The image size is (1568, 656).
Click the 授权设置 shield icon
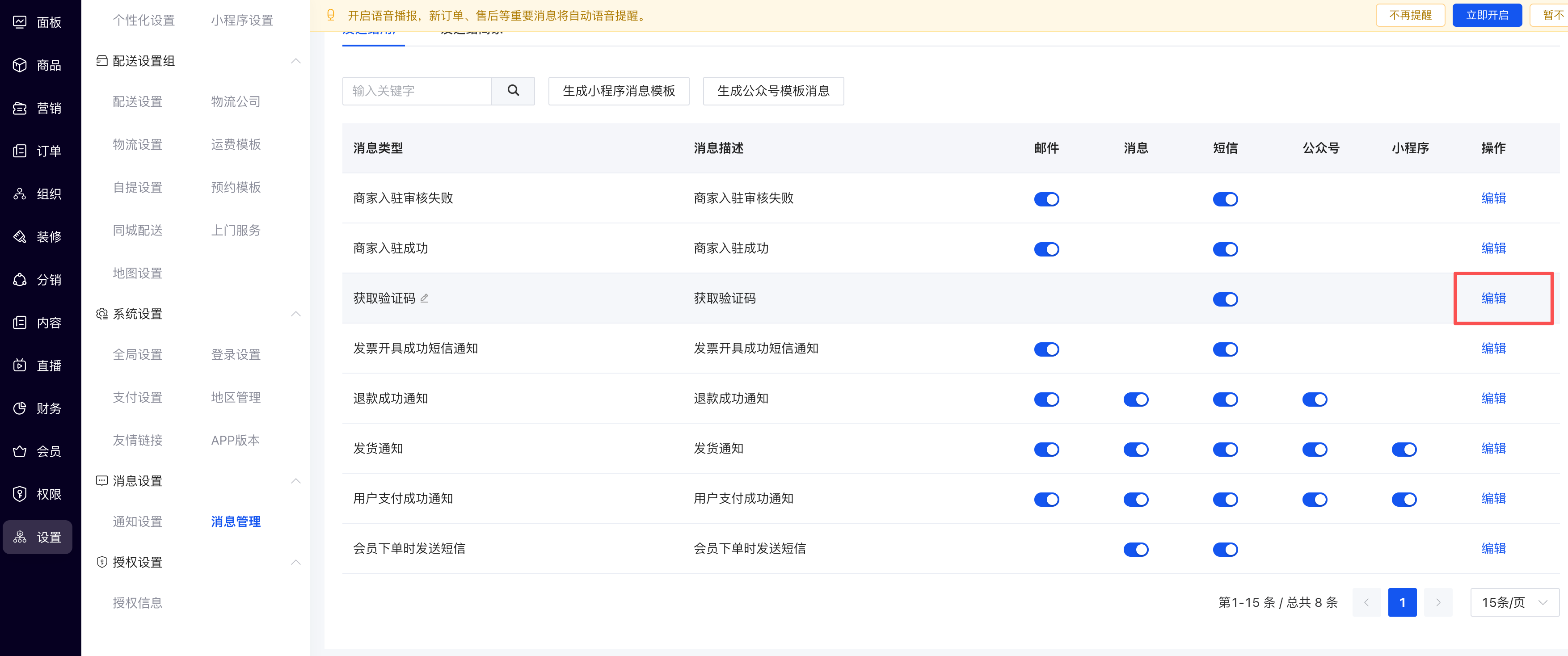(x=101, y=562)
